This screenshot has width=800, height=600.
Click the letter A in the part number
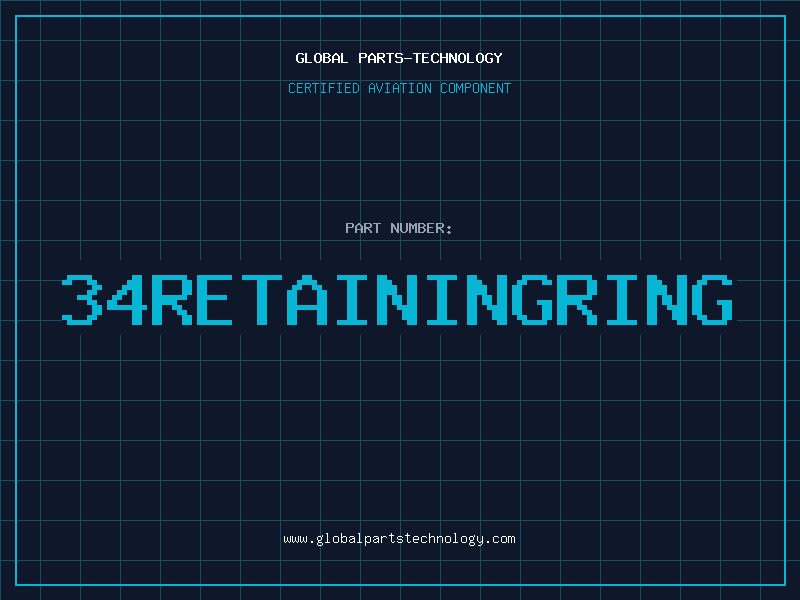click(x=308, y=298)
